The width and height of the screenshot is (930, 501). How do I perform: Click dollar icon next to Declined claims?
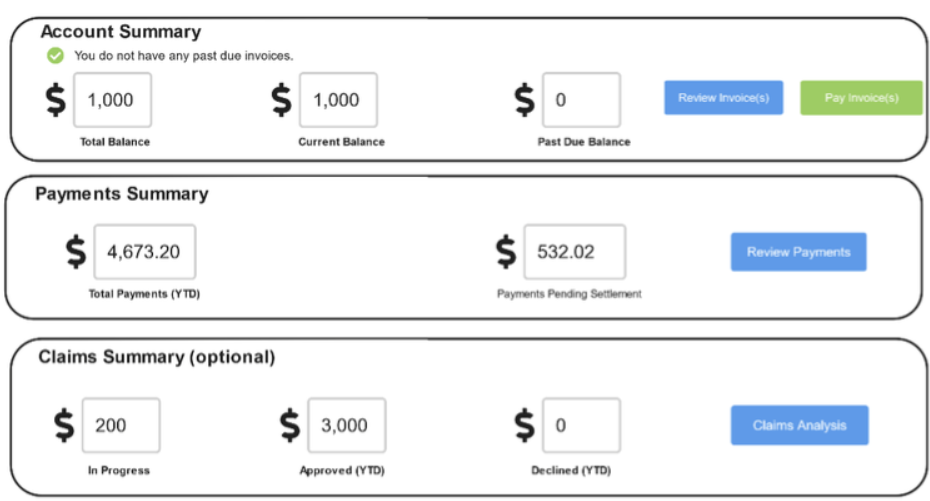pos(524,425)
